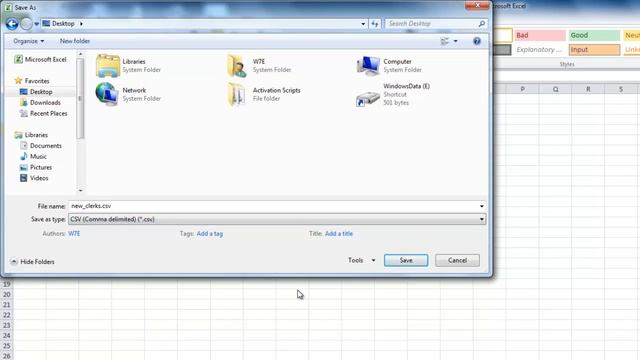Select Videos library in navigation pane
640x360 pixels.
point(34,178)
